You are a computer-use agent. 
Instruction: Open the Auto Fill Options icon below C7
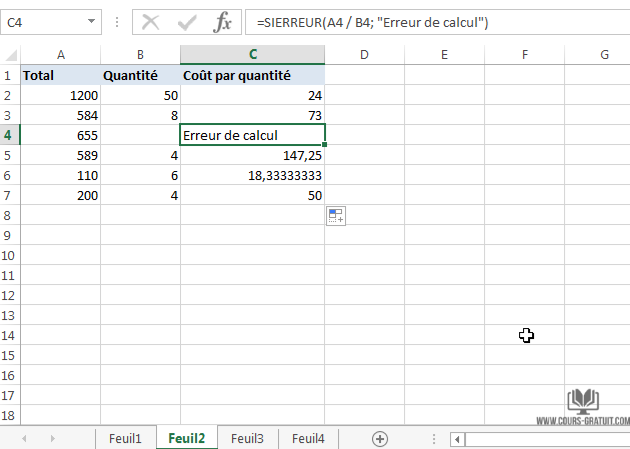coord(335,215)
